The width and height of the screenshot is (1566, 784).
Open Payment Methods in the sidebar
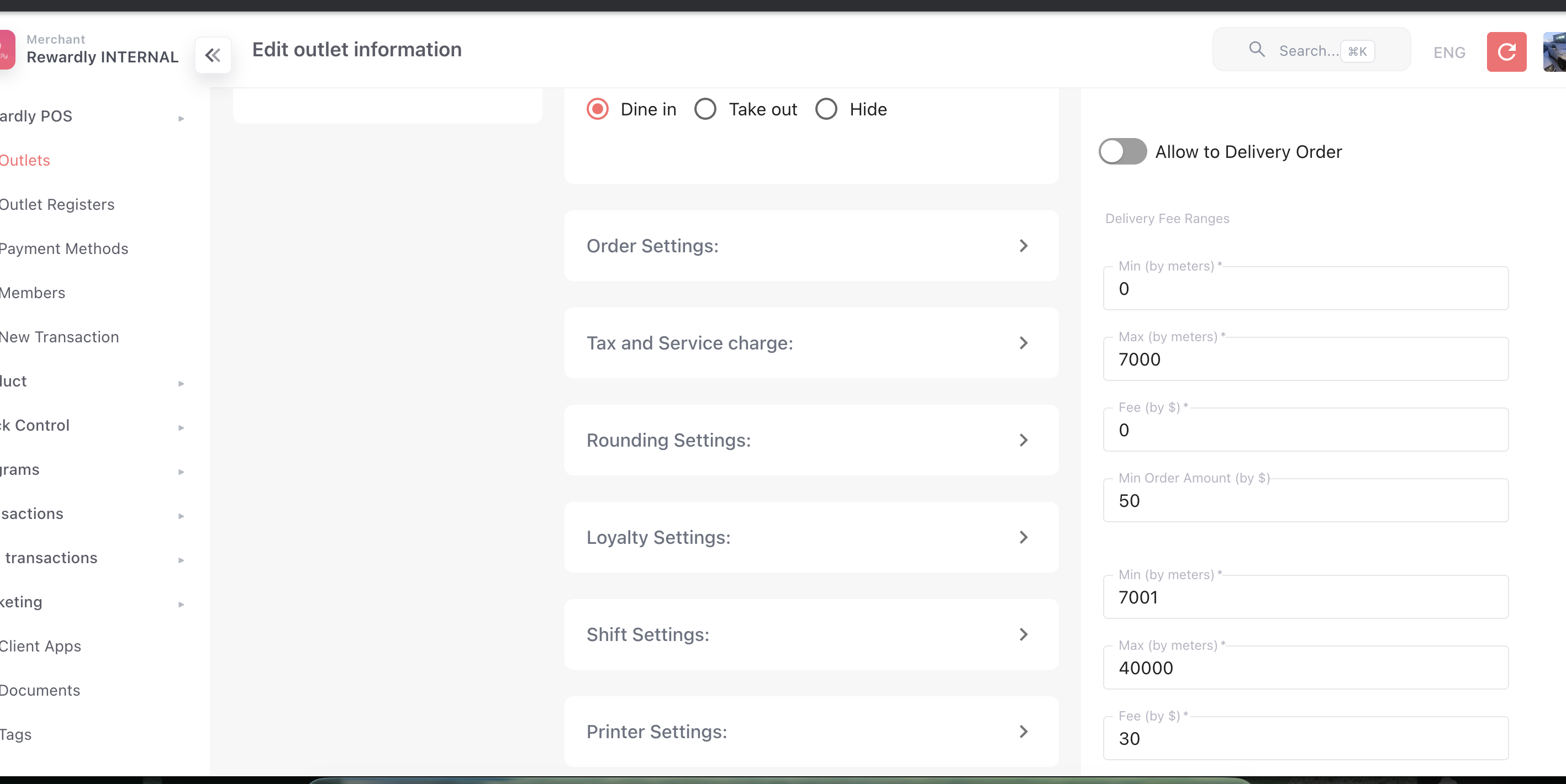[64, 248]
